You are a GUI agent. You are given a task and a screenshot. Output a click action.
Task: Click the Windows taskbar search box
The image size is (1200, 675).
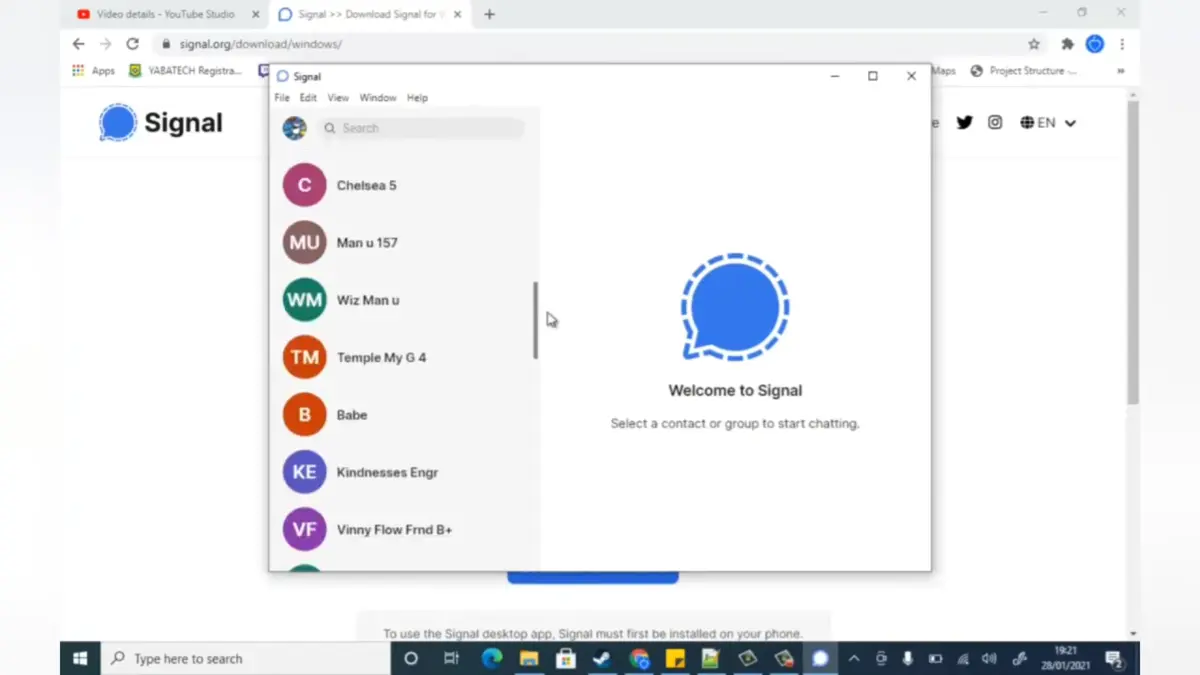[246, 658]
